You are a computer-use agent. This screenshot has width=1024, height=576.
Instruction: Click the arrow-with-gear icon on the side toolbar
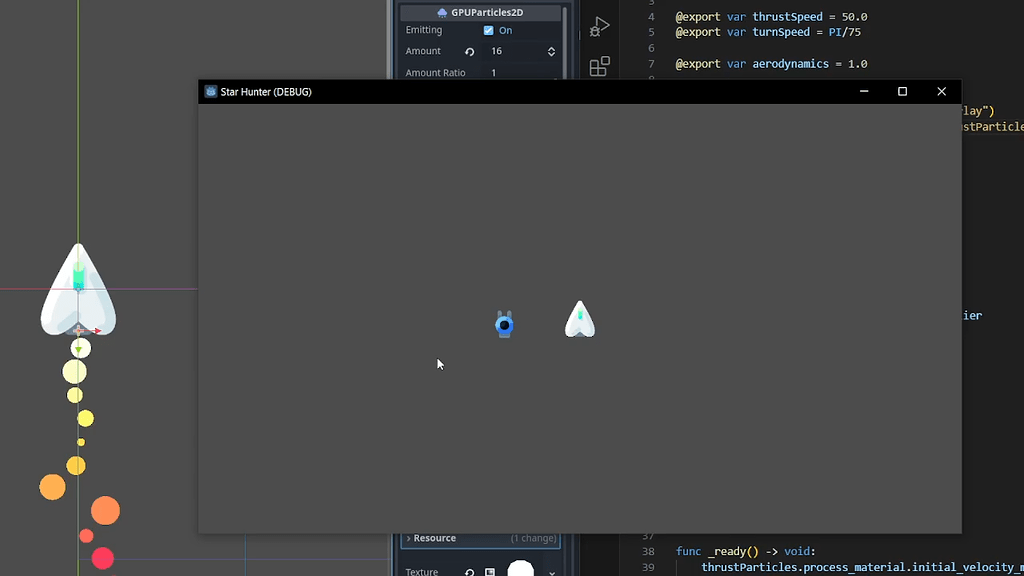point(598,27)
